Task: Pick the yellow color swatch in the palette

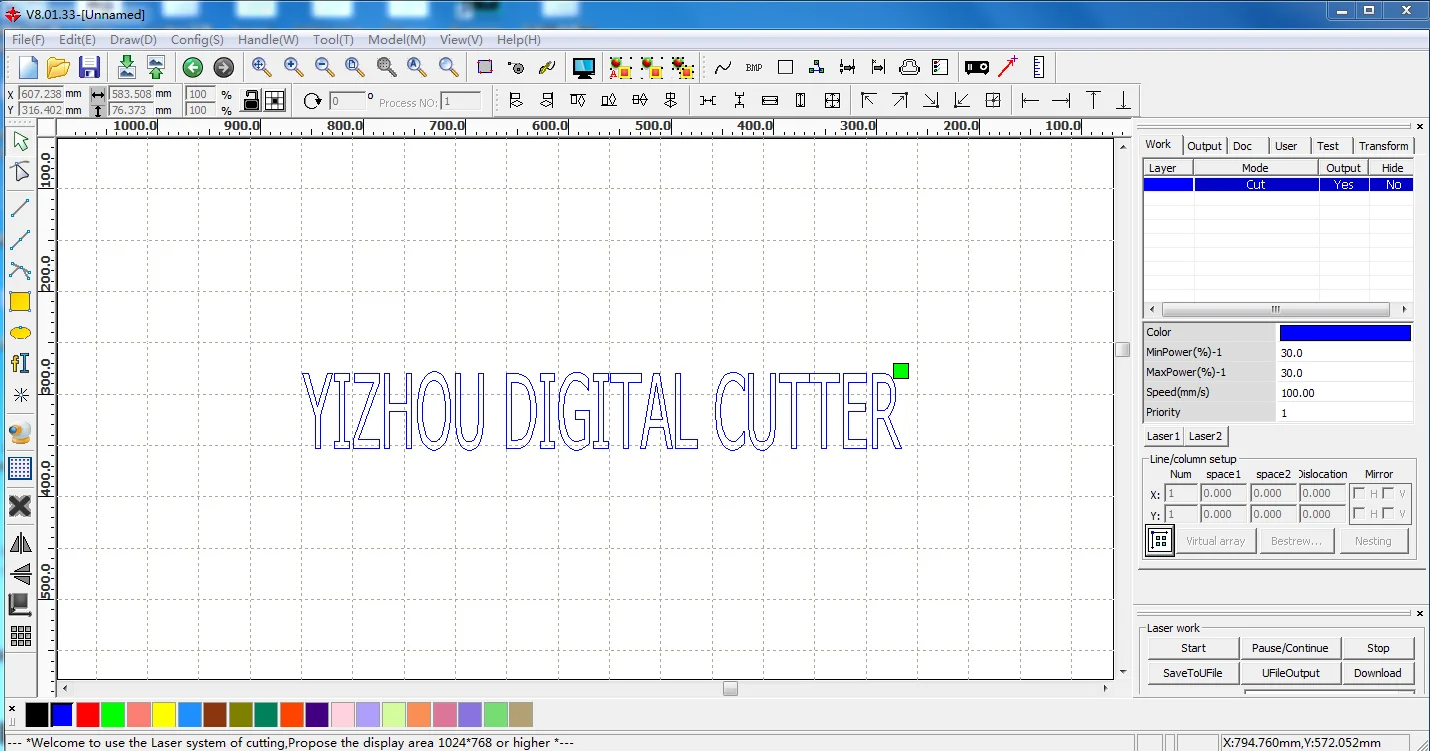Action: (x=165, y=714)
